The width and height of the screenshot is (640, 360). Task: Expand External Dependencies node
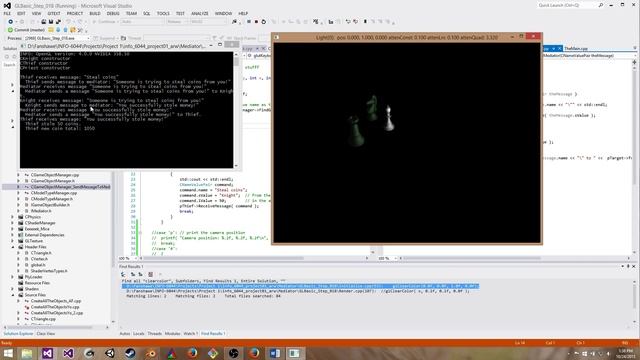pyautogui.click(x=13, y=235)
